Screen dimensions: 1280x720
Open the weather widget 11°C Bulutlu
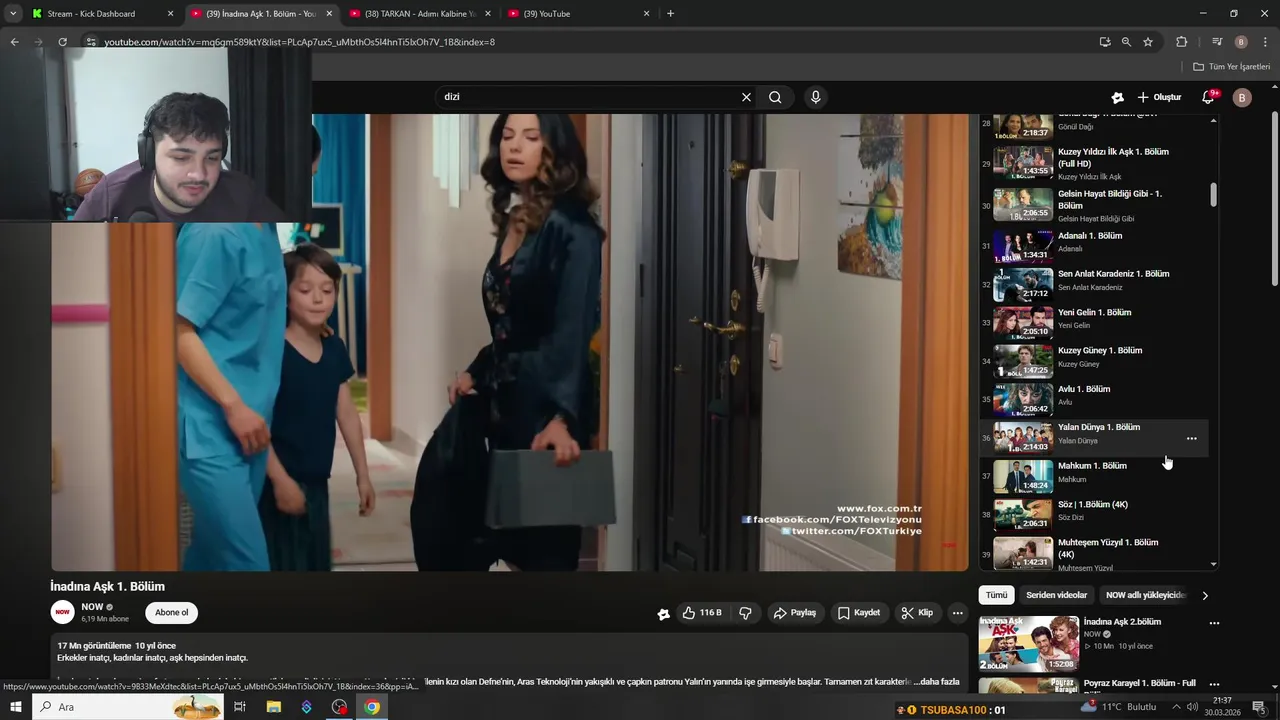[1118, 707]
